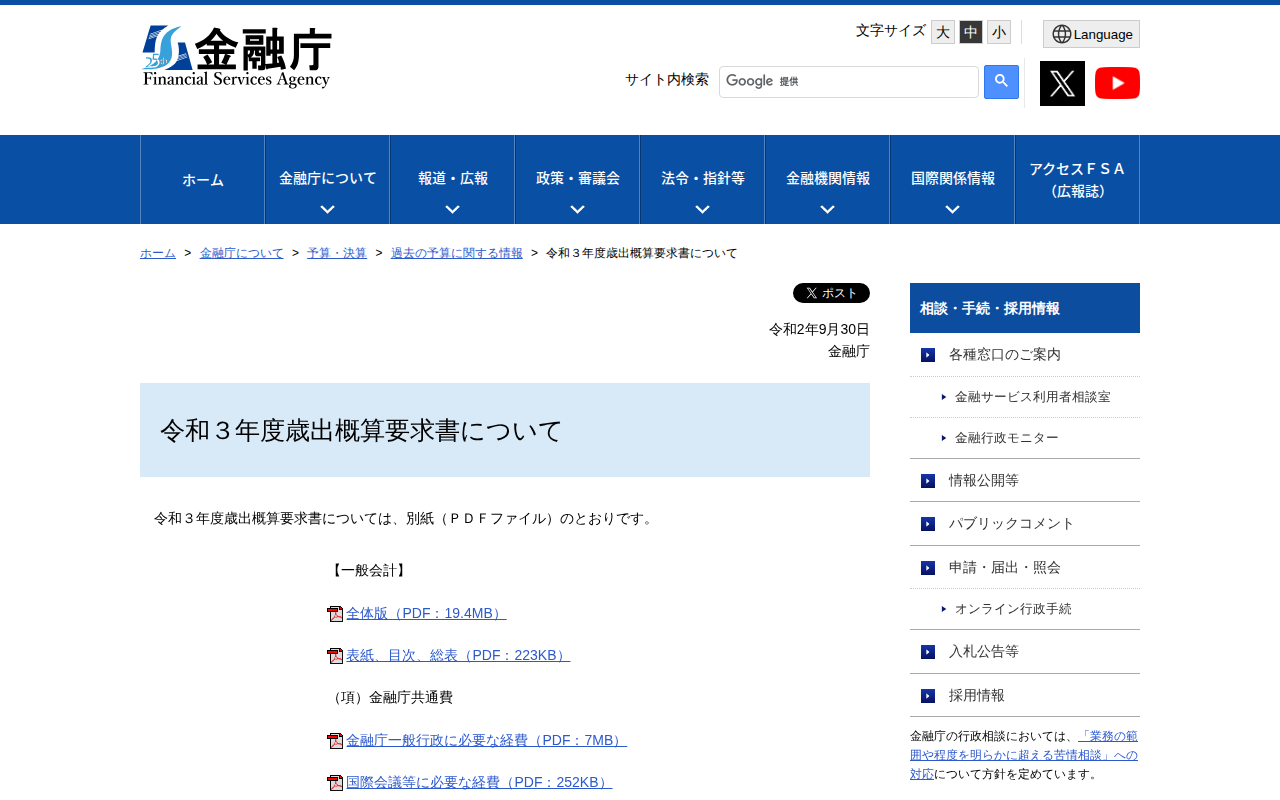Open the 予算・決算 breadcrumb link
This screenshot has width=1280, height=800.
pos(337,253)
